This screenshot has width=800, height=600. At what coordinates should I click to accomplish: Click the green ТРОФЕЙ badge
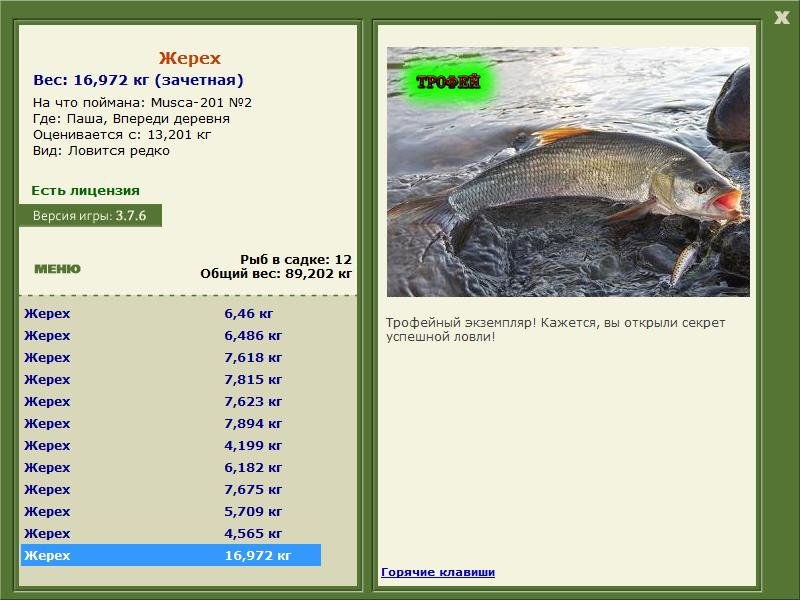[448, 82]
